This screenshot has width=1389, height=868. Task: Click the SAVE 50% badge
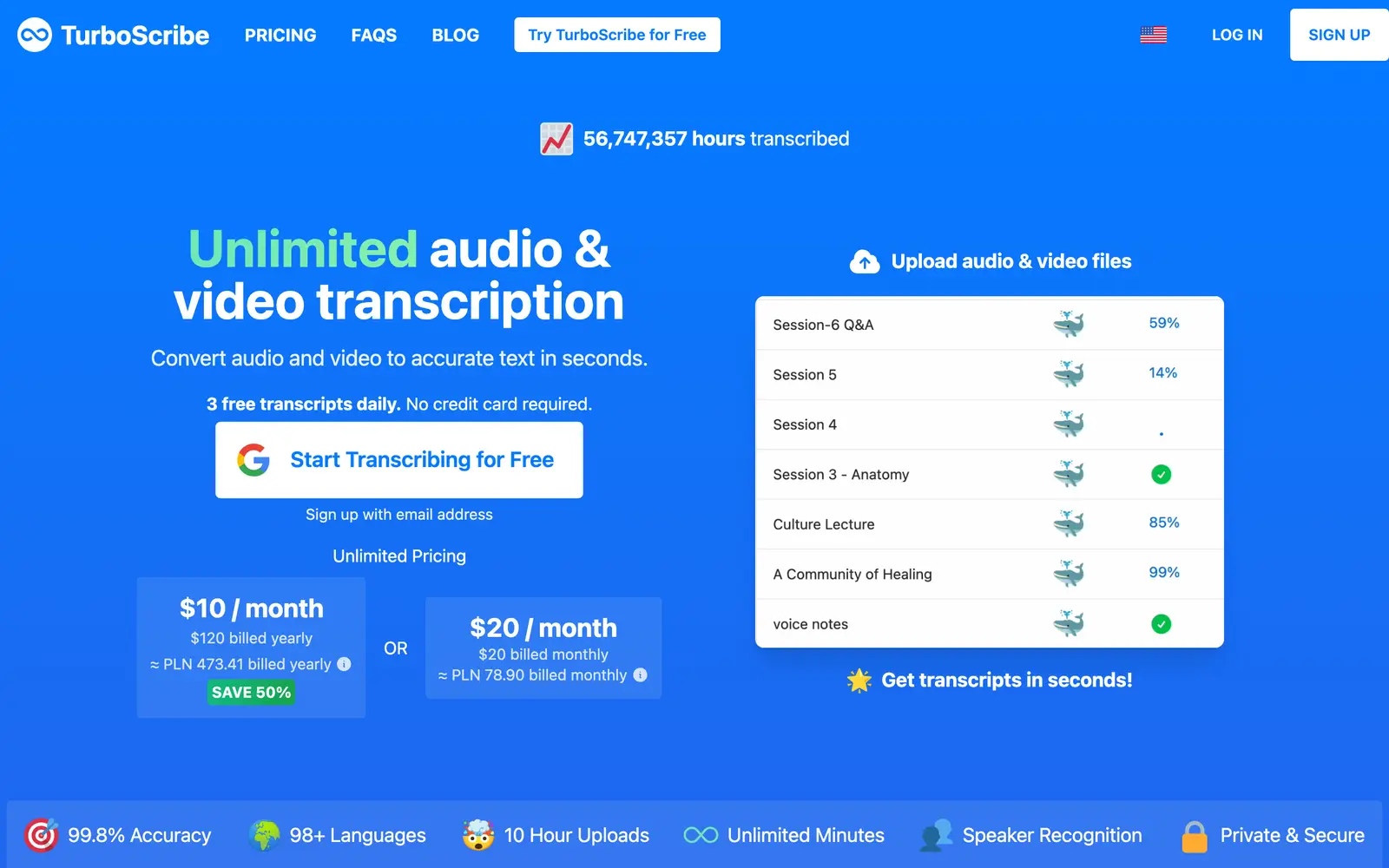pyautogui.click(x=251, y=693)
